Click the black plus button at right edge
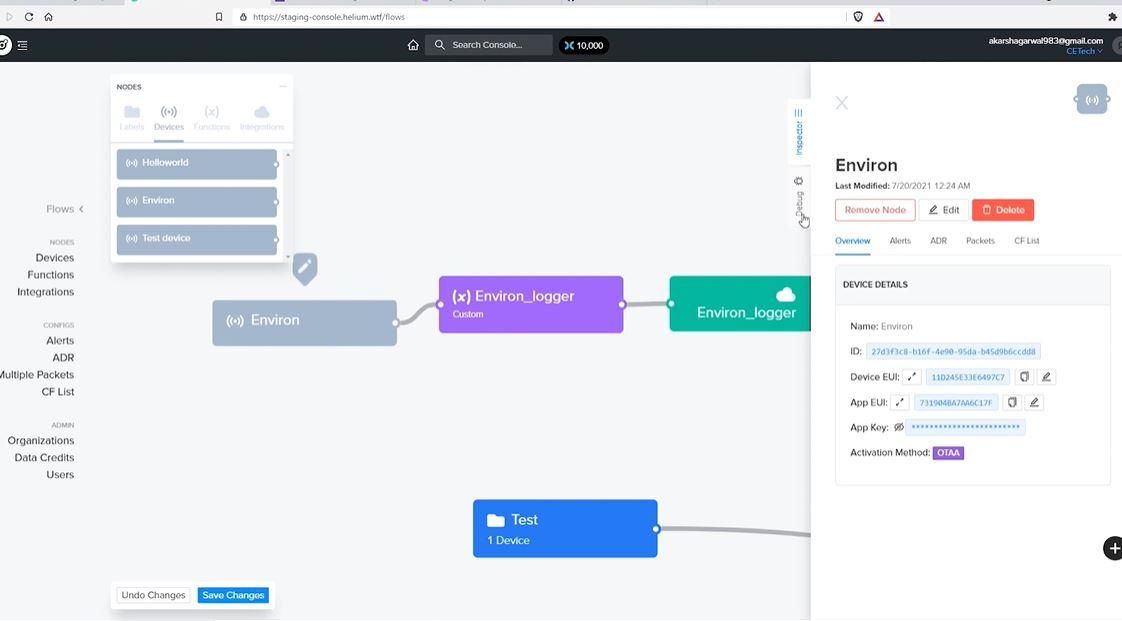 tap(1113, 548)
